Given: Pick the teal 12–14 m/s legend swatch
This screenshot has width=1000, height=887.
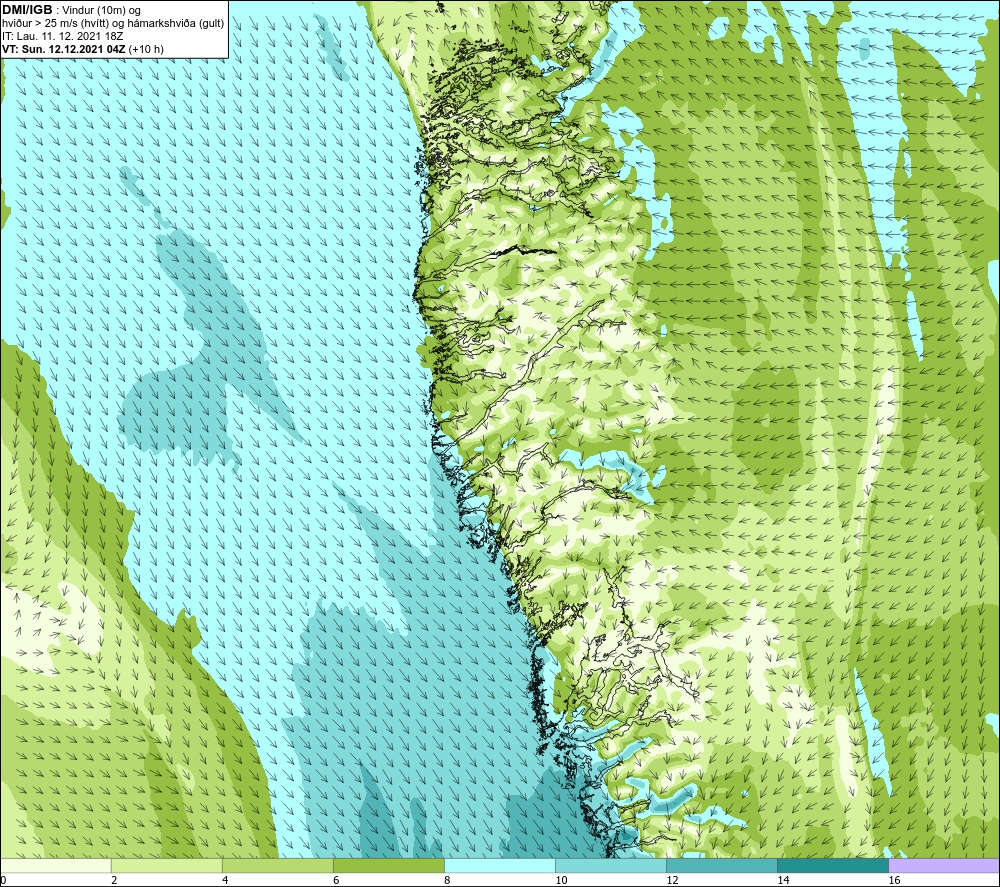Looking at the screenshot, I should [x=722, y=865].
